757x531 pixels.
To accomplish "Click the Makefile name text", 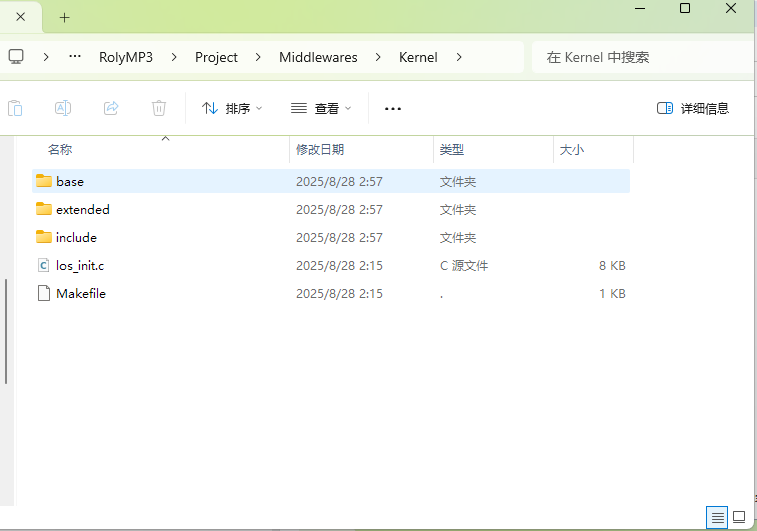I will click(81, 293).
